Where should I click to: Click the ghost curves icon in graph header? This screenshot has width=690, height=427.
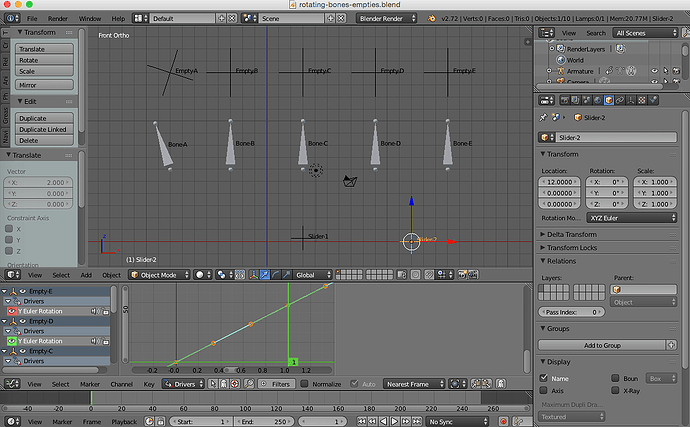coord(501,384)
